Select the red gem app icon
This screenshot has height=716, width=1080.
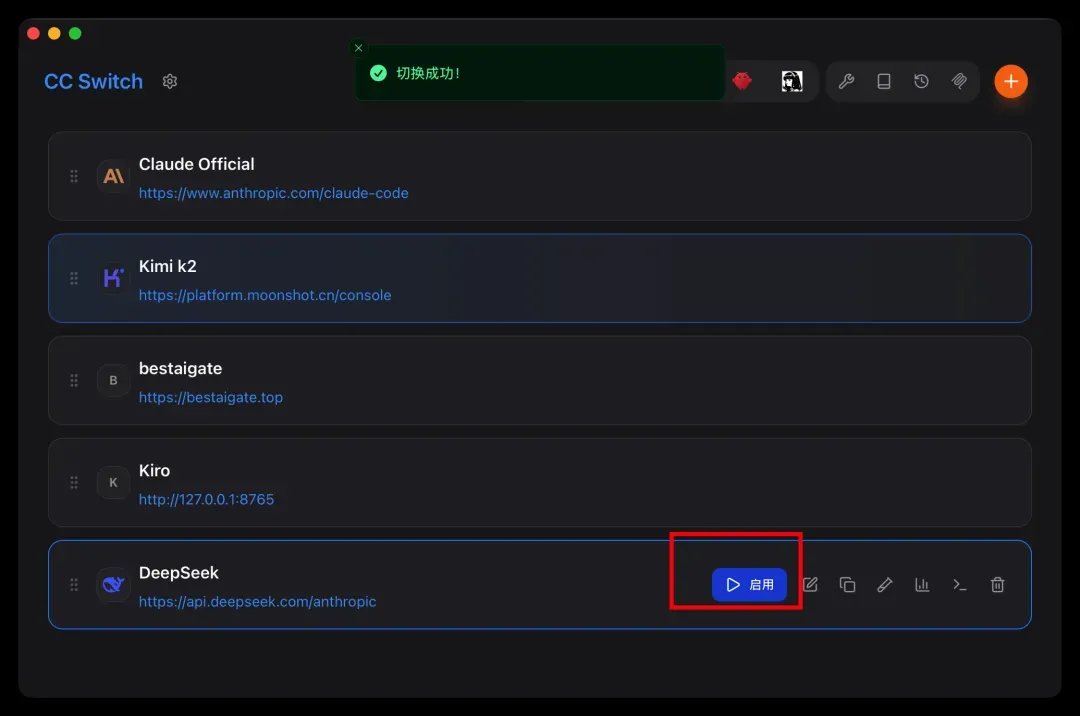[742, 81]
